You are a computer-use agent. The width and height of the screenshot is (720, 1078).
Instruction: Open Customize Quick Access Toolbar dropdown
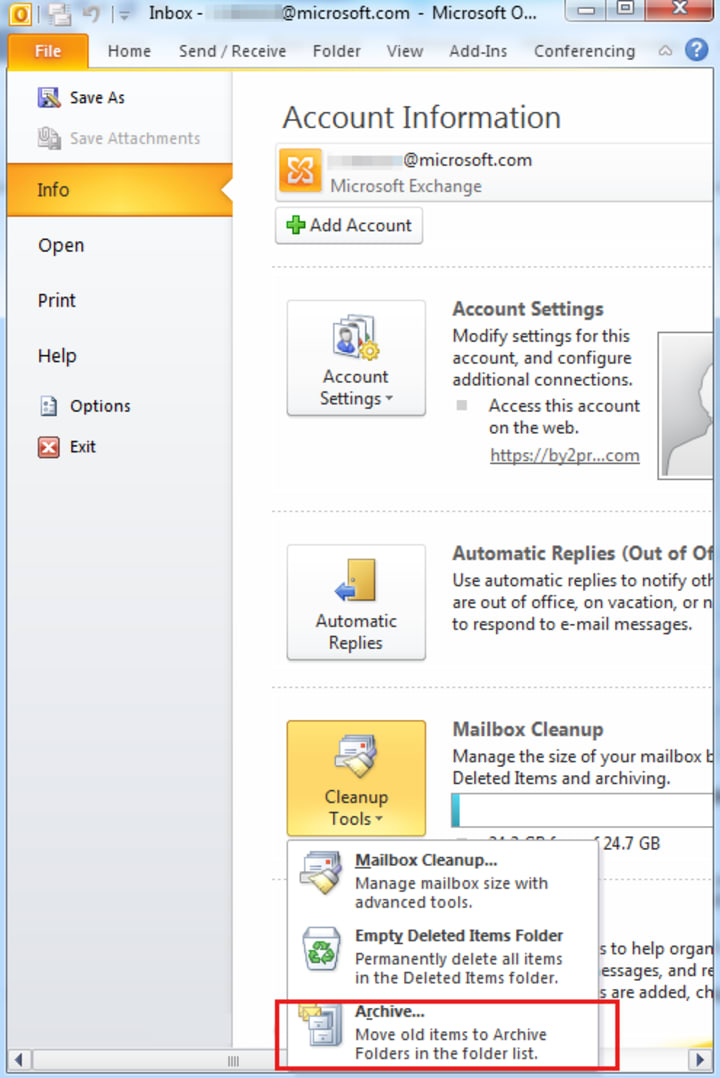click(124, 14)
